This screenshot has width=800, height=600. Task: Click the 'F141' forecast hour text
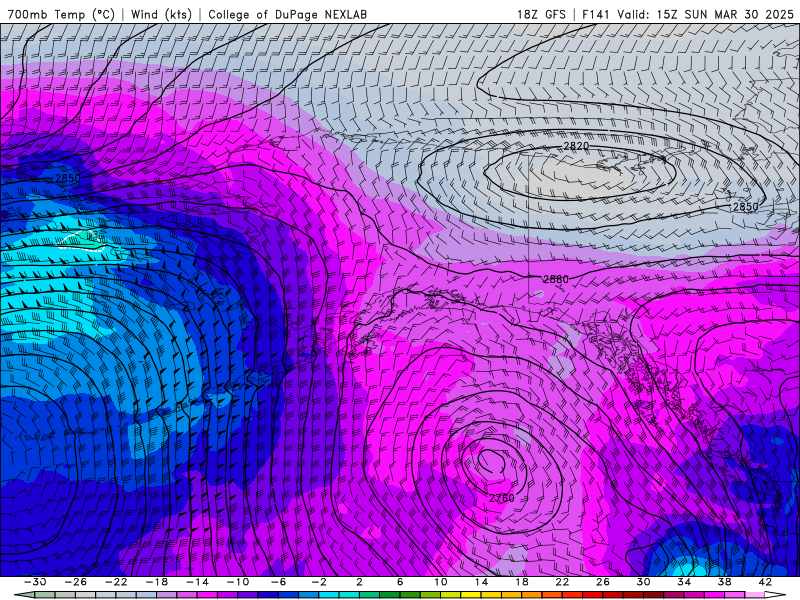(x=595, y=14)
